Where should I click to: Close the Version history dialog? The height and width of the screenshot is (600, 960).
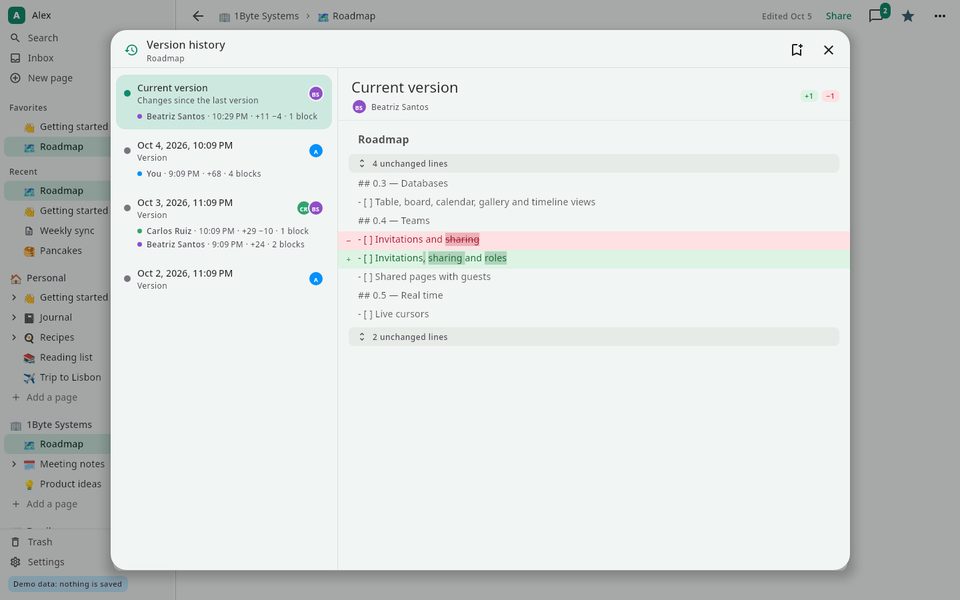828,50
